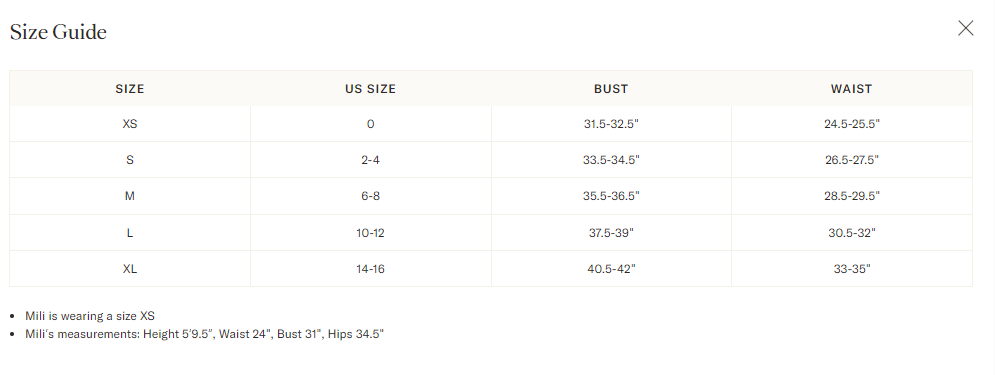Click the bust 37.5-39" cell

tap(611, 233)
